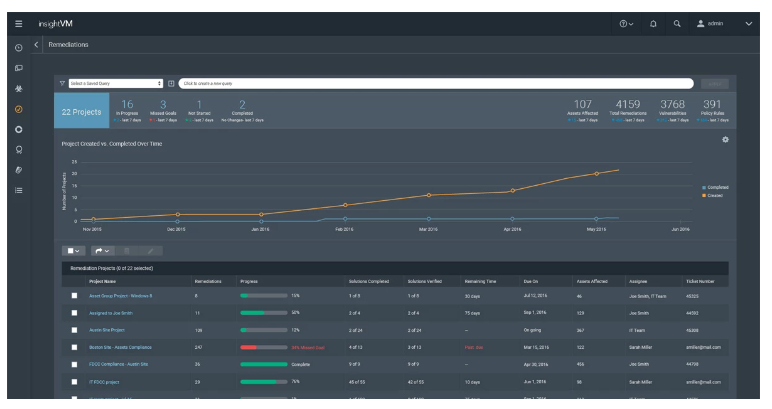This screenshot has width=772, height=409.
Task: Click back arrow next to Remediations title
Action: [x=37, y=45]
